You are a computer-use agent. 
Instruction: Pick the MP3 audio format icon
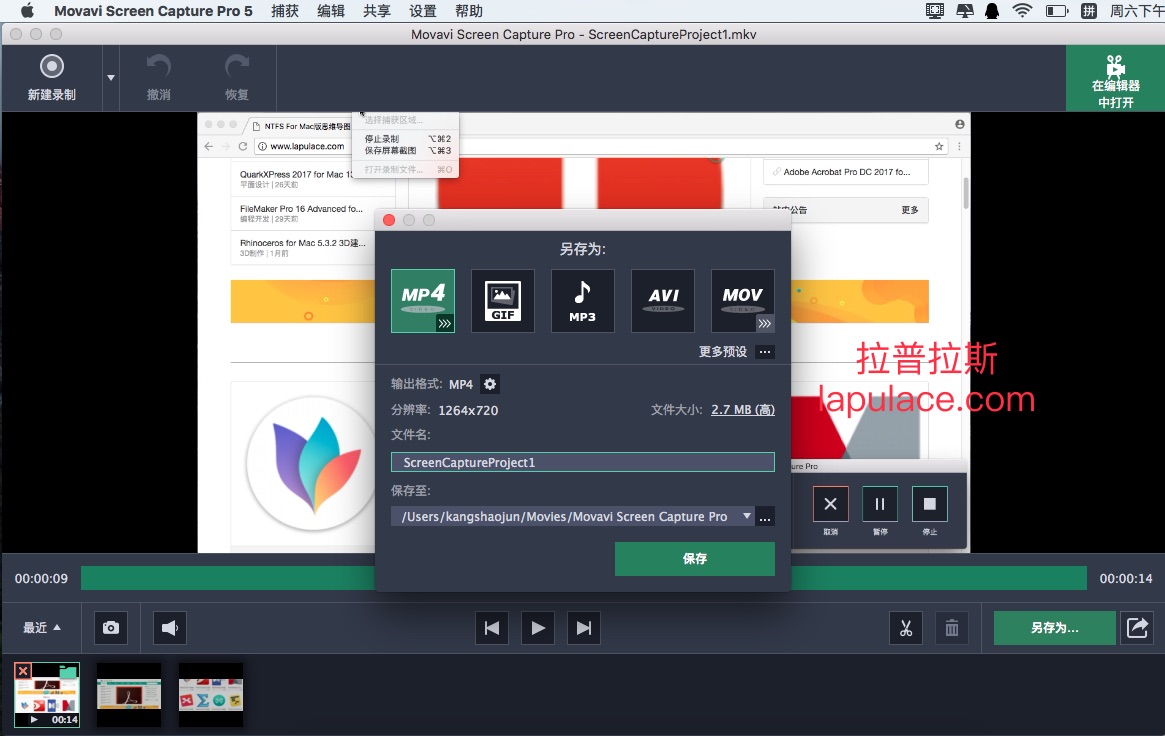[582, 300]
